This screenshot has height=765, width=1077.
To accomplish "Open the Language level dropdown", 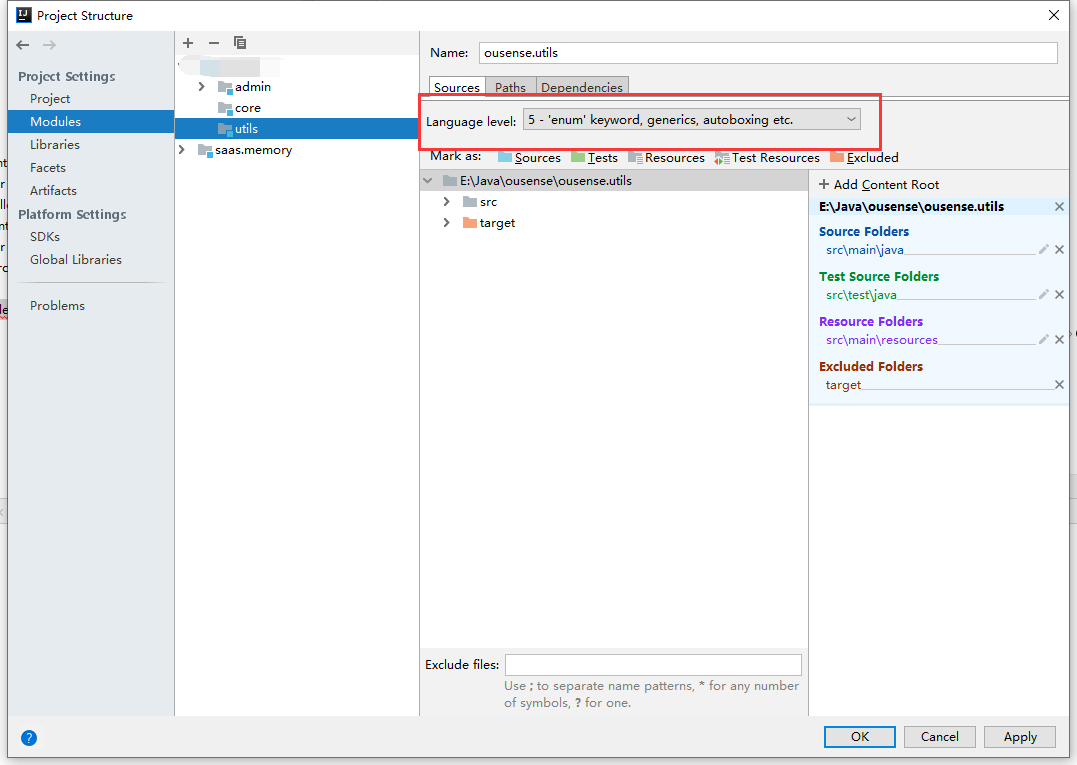I will tap(851, 119).
